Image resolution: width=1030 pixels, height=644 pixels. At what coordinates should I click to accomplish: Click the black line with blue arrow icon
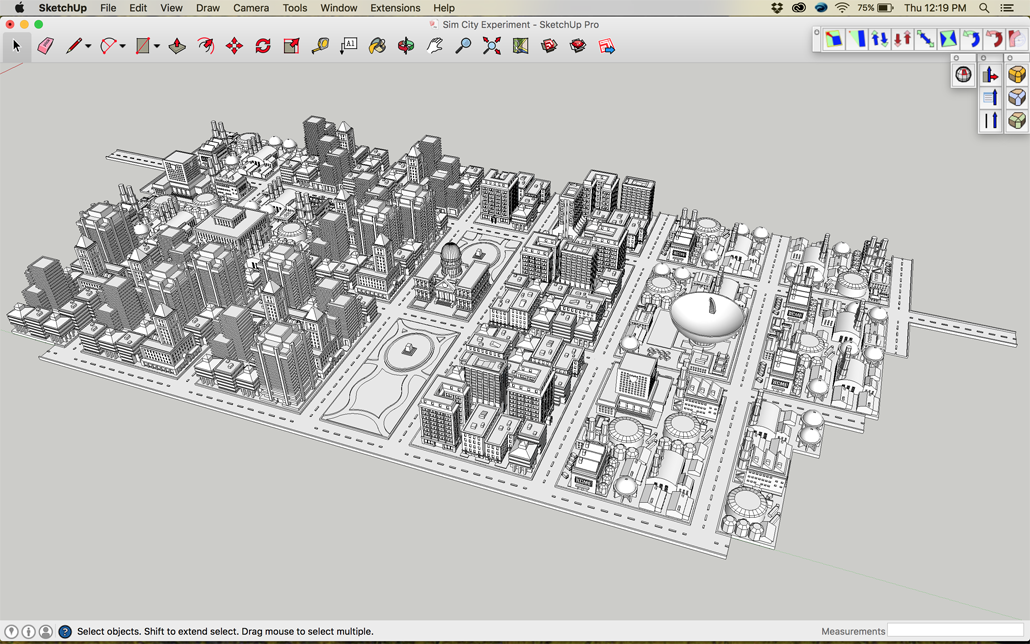pyautogui.click(x=990, y=121)
